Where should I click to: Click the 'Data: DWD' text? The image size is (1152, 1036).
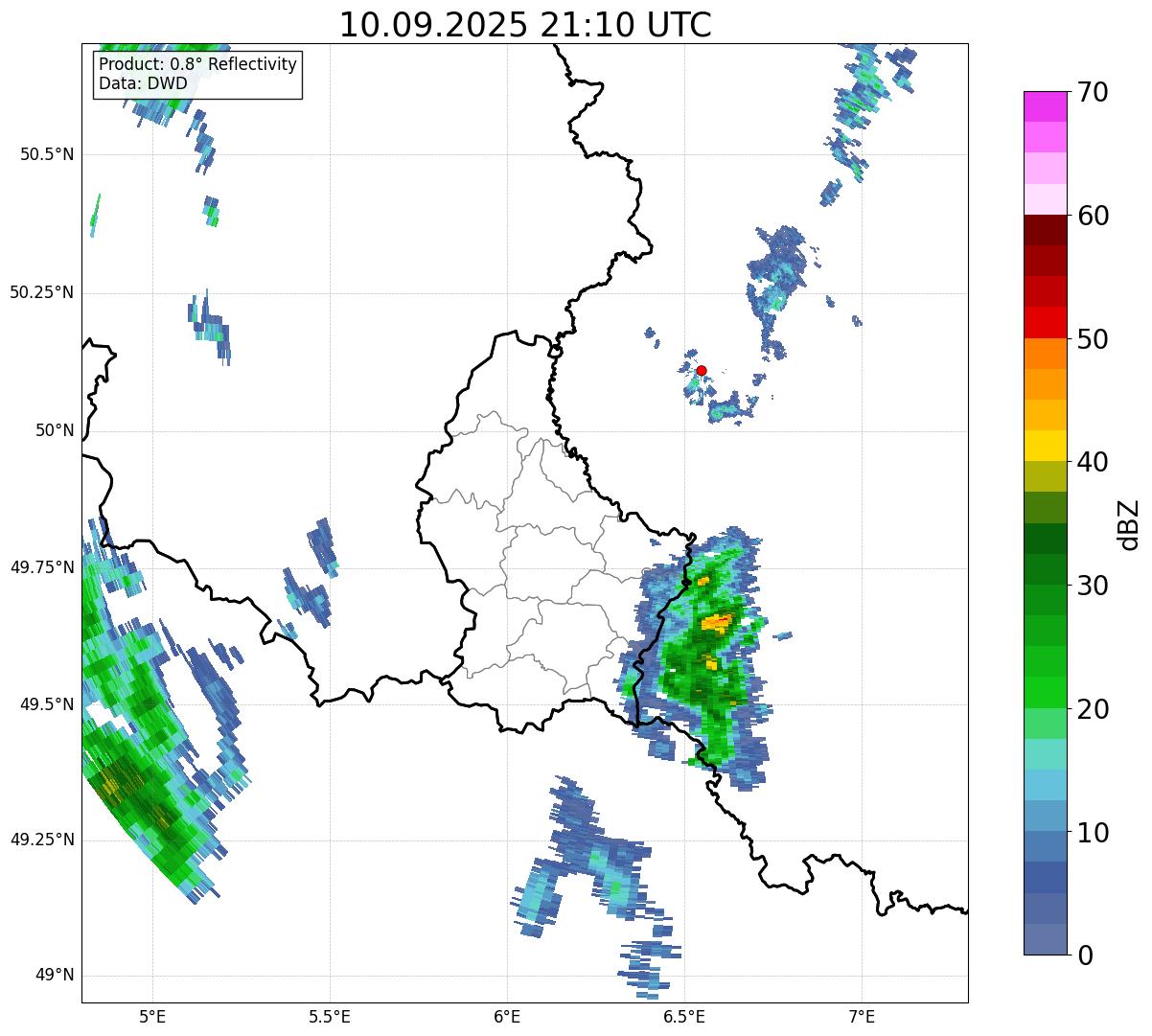pyautogui.click(x=143, y=83)
